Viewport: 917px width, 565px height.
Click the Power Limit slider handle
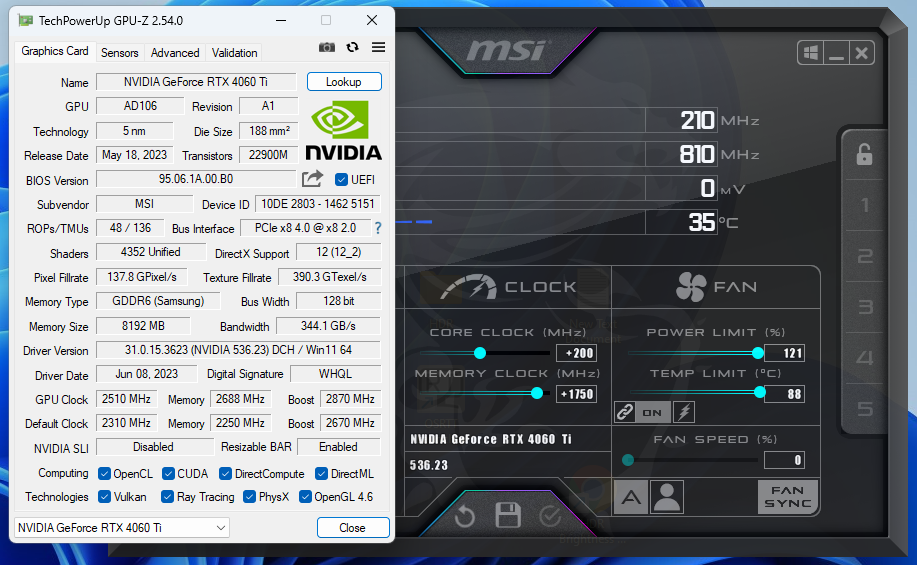point(757,353)
